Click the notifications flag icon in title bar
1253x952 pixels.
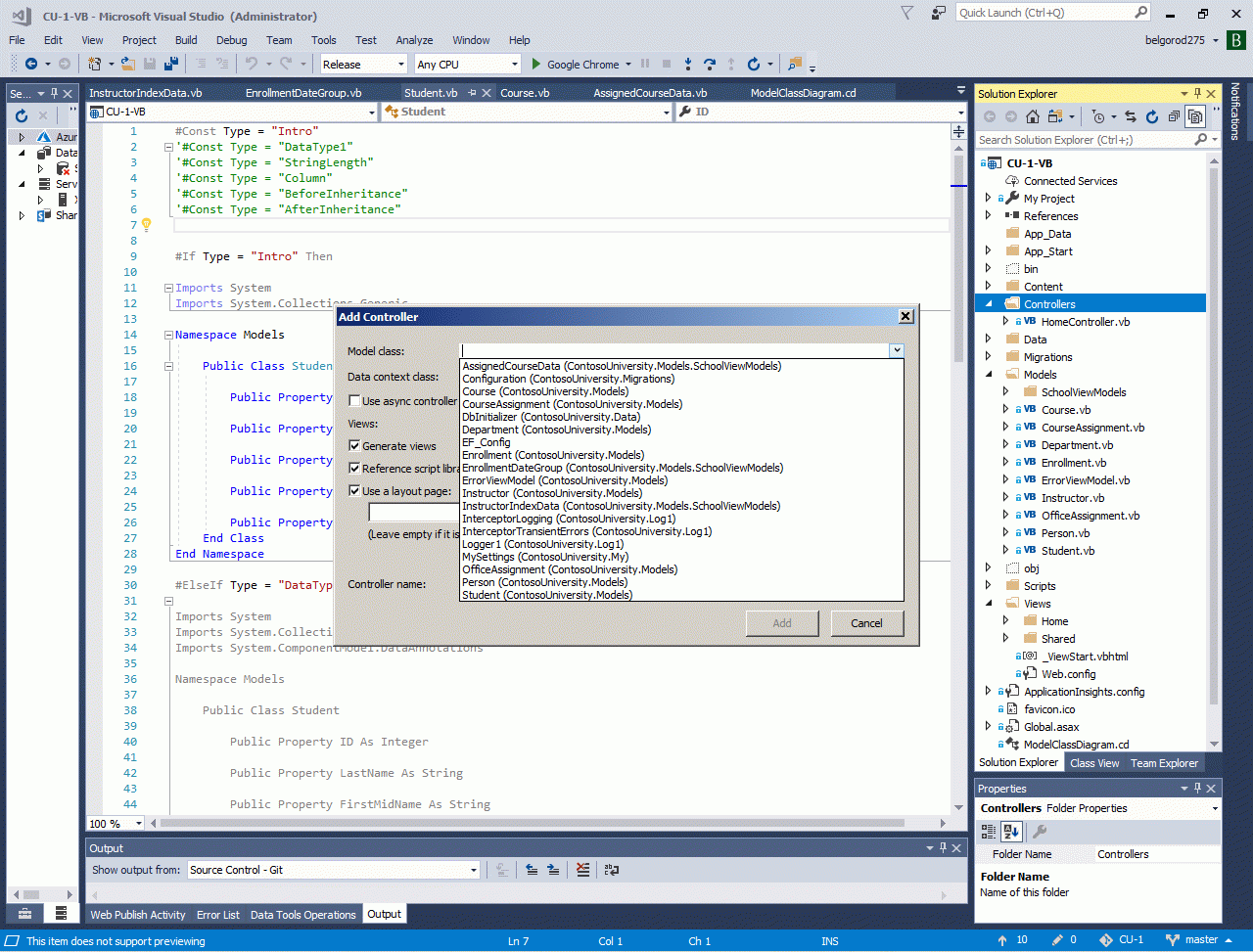point(907,13)
